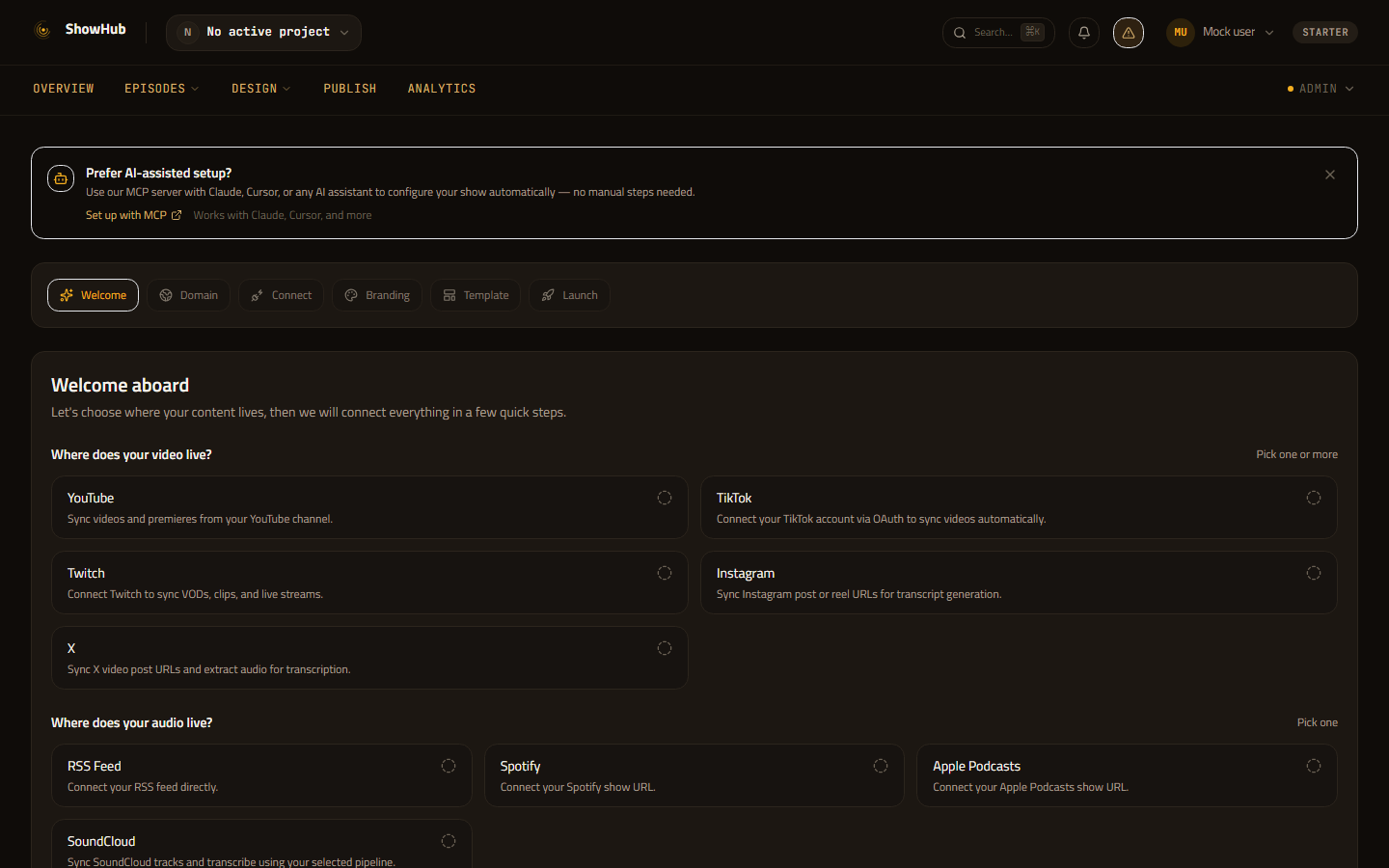Expand the Episodes menu
Screen dimensions: 1389x868
click(162, 89)
